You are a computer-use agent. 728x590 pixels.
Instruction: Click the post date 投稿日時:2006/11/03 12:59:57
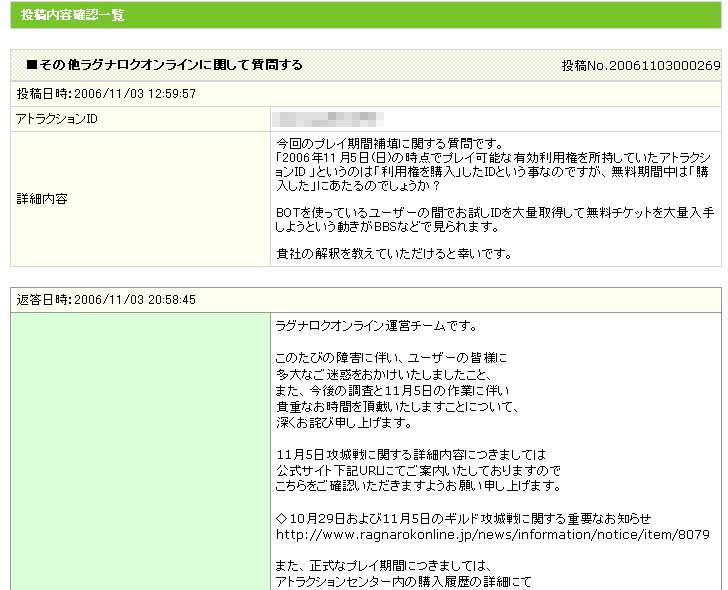click(x=106, y=94)
